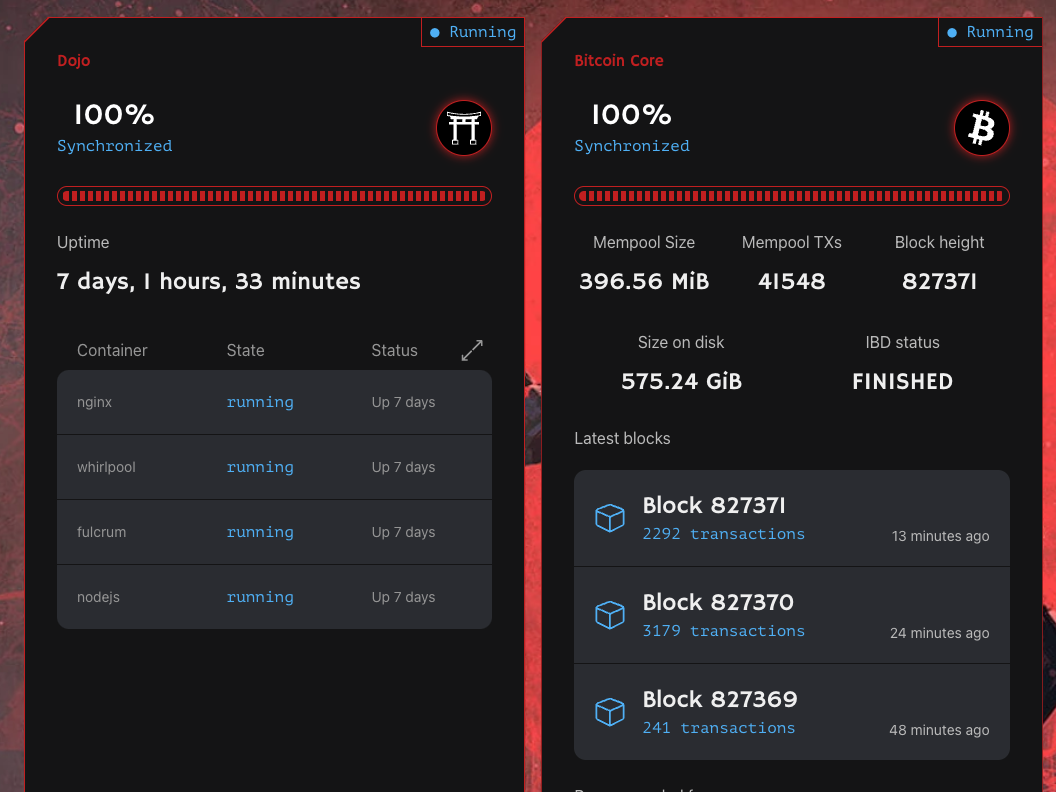Click the 'Mempool Size' label
The width and height of the screenshot is (1056, 792).
point(644,242)
